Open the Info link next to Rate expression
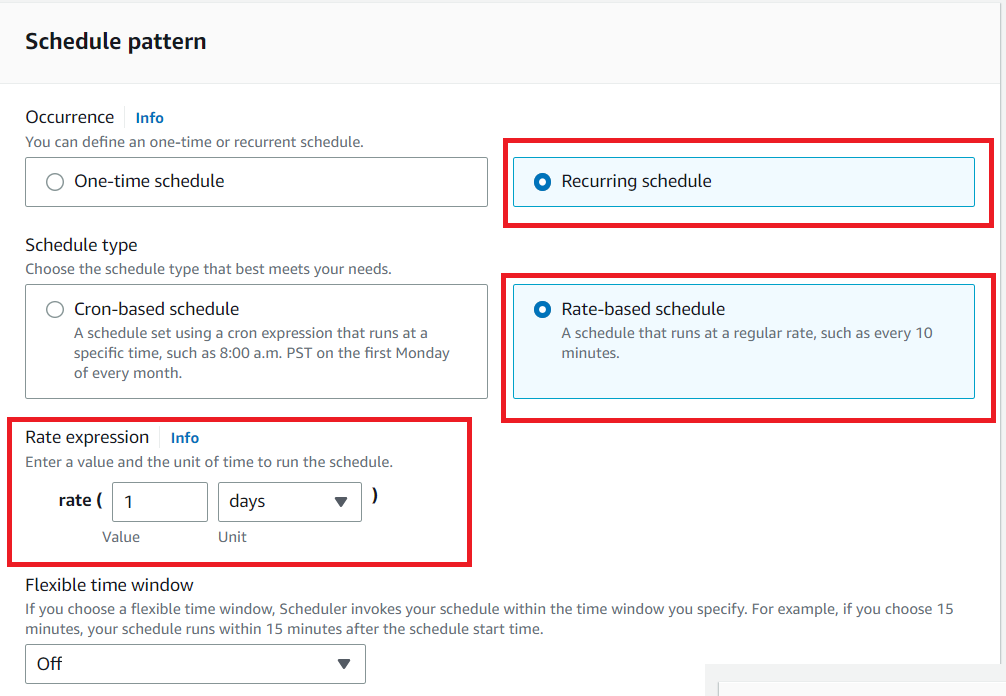The width and height of the screenshot is (1006, 696). click(x=185, y=438)
